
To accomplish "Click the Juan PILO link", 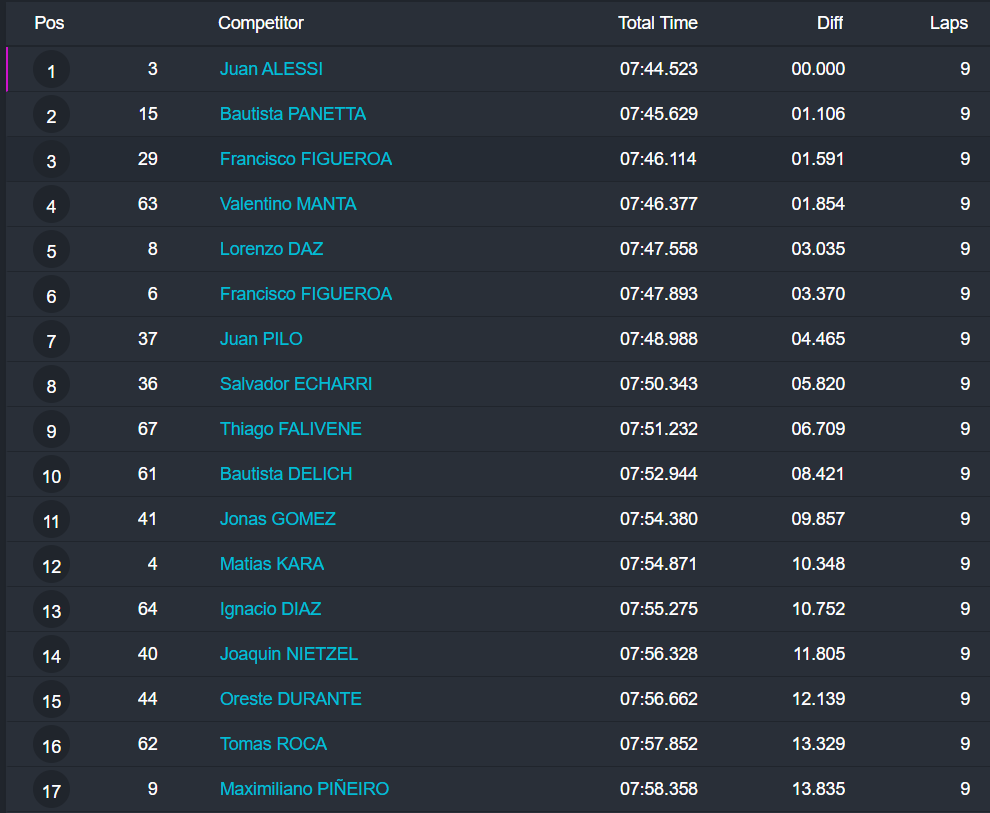I will click(x=261, y=339).
